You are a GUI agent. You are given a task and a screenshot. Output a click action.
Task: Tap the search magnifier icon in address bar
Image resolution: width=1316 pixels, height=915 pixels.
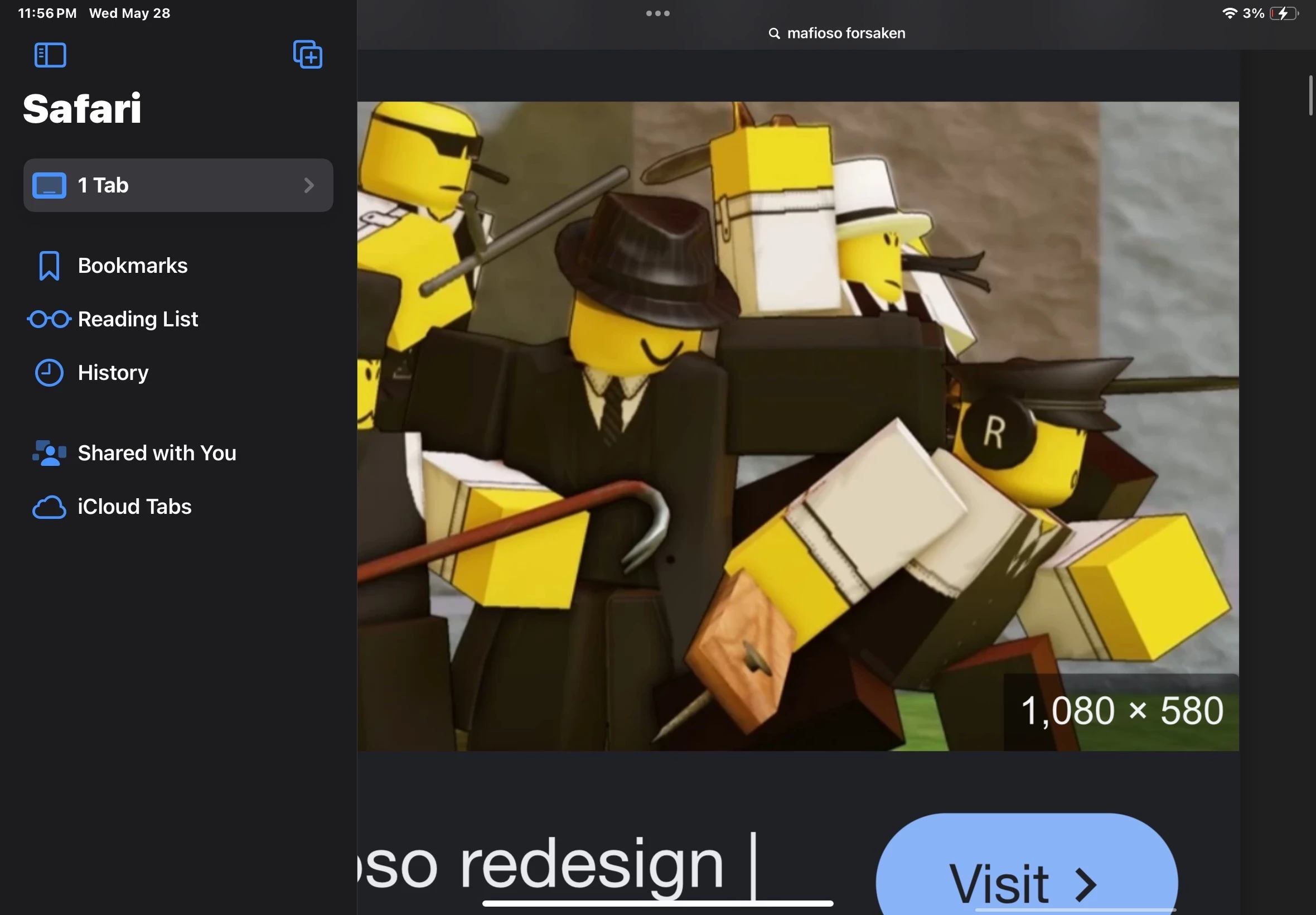(774, 34)
